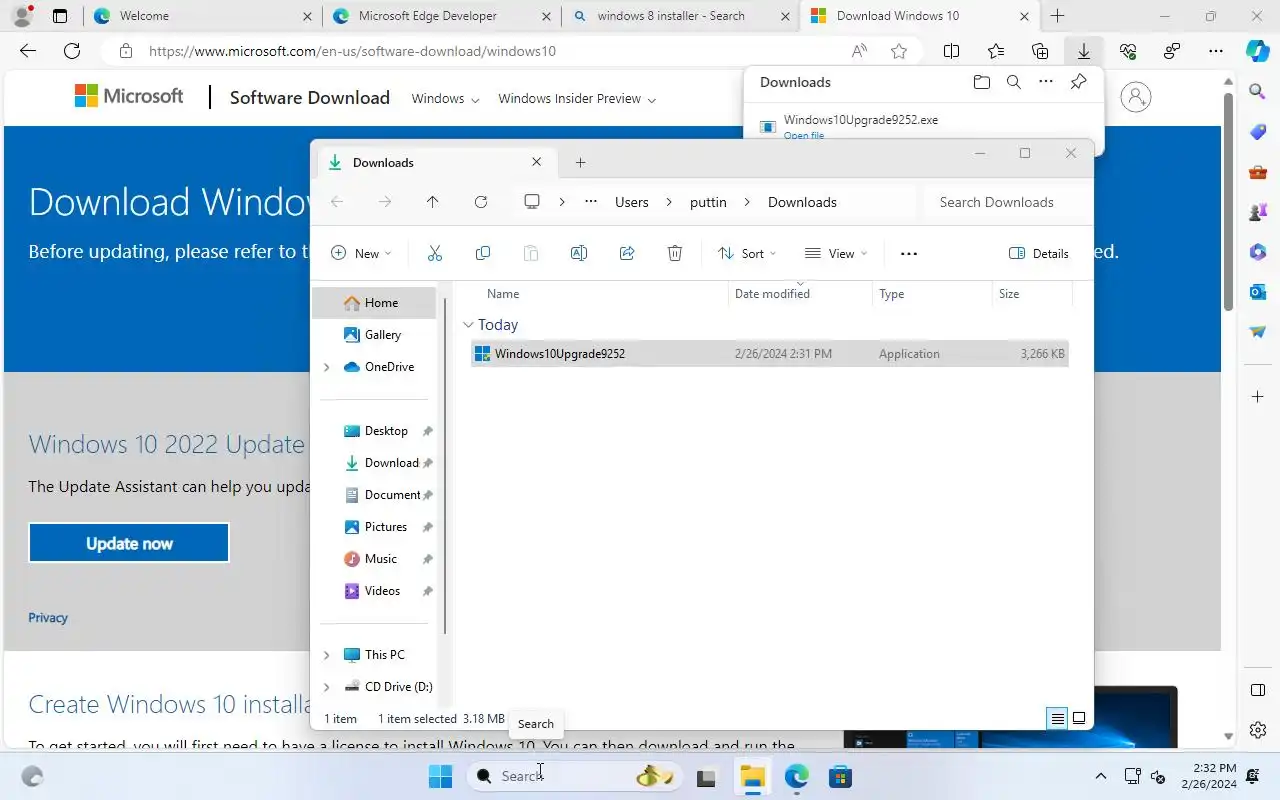Image resolution: width=1280 pixels, height=800 pixels.
Task: Switch to the Welcome tab in Edge
Action: pyautogui.click(x=203, y=16)
